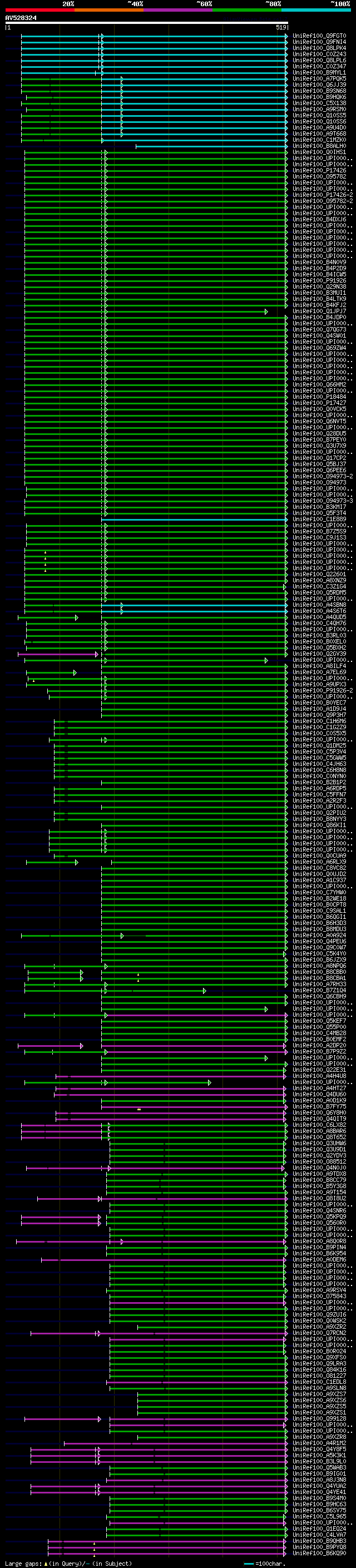The width and height of the screenshot is (356, 1568).
Task: Open hit UniRef100_Q8LPL6
Action: 319,60
